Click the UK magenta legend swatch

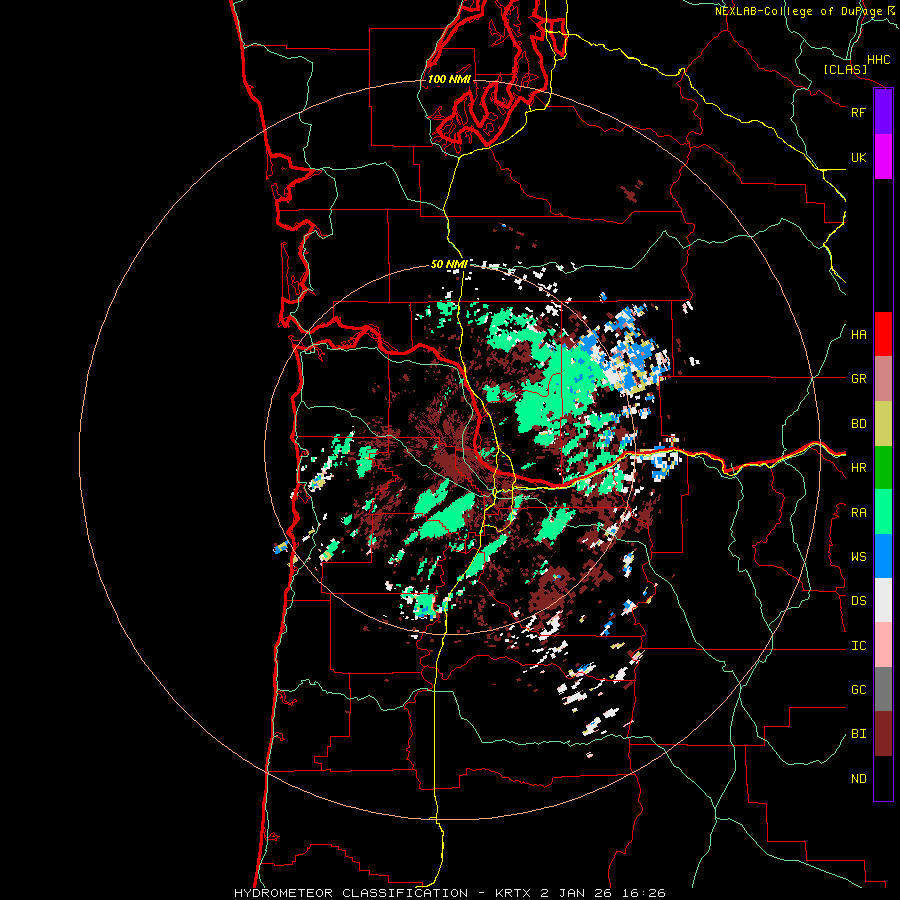tap(883, 157)
